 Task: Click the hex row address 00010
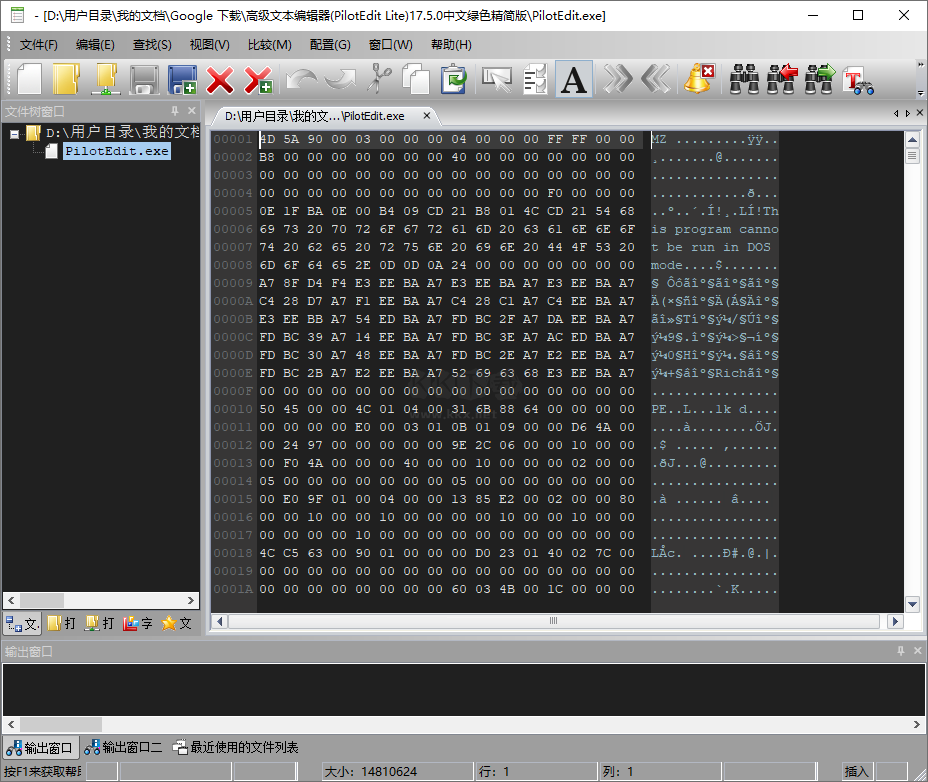click(x=233, y=409)
